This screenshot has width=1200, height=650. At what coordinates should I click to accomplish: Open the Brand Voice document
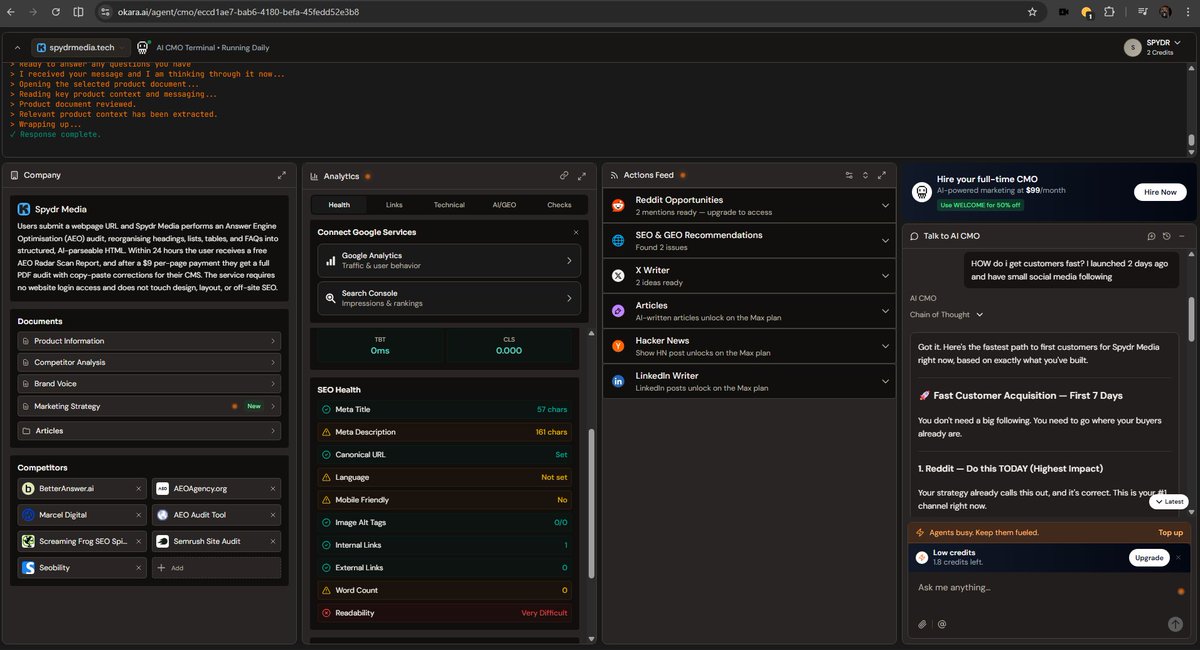[149, 384]
